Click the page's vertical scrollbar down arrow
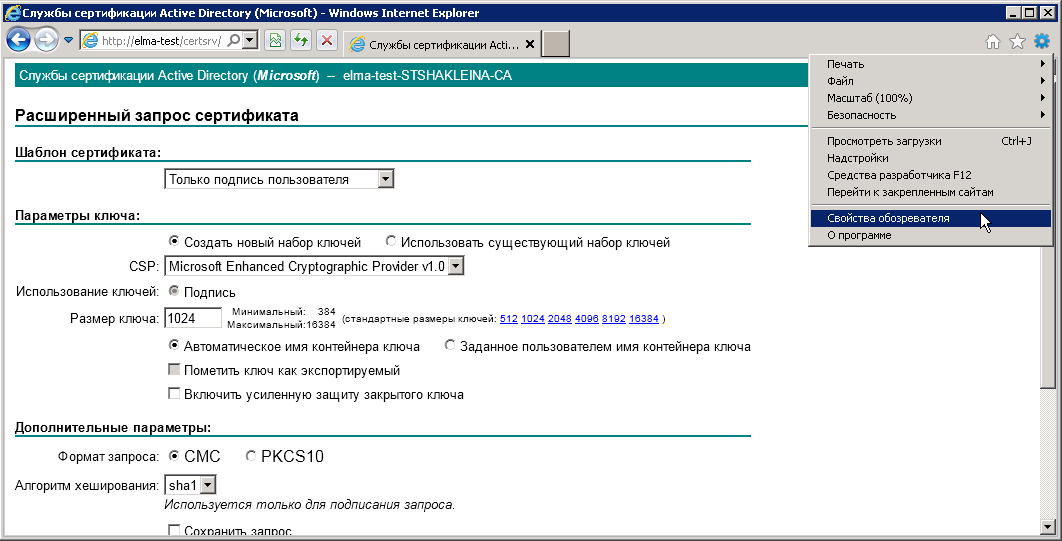 [x=1048, y=527]
